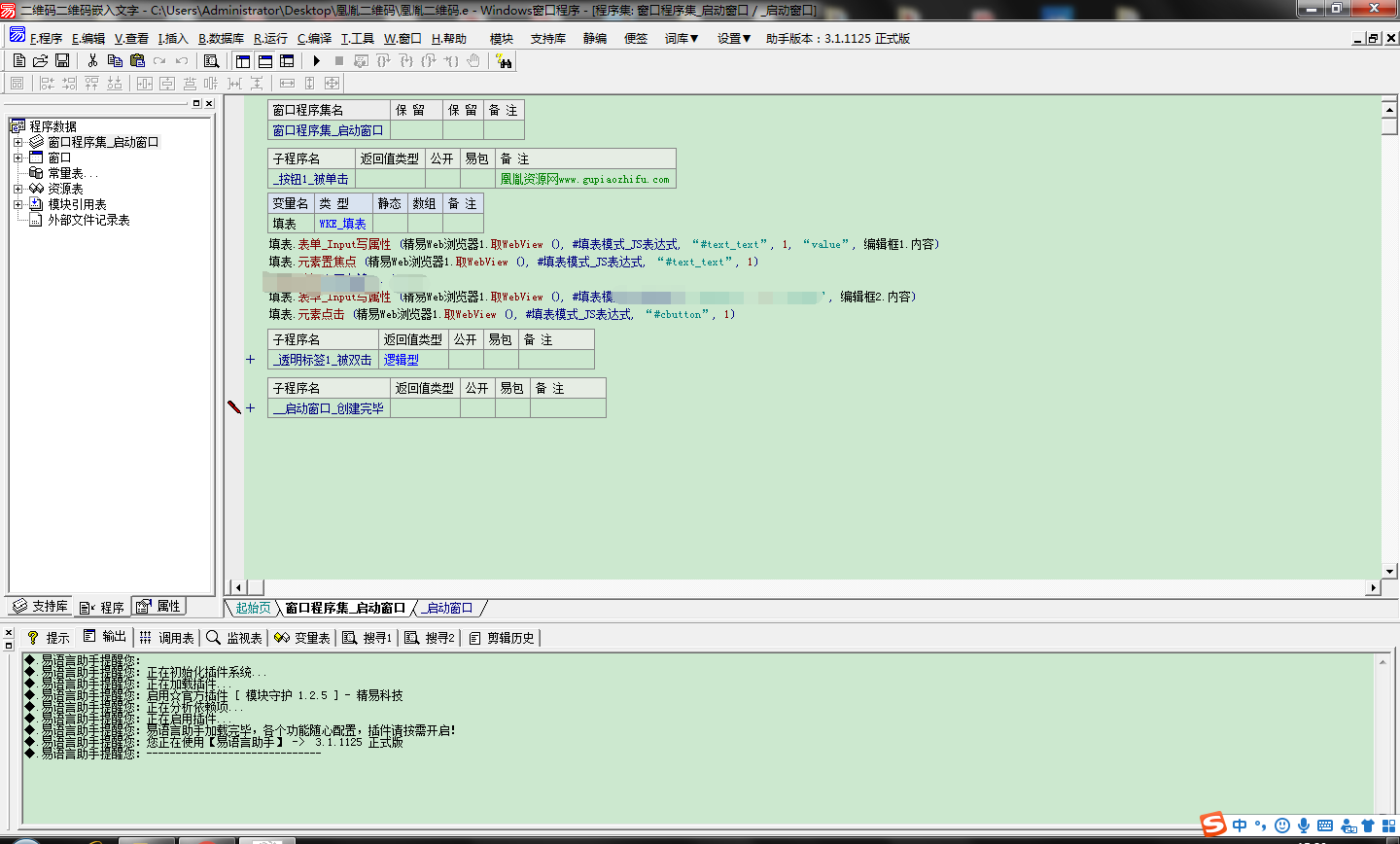Switch to the _启动窗口 editor tab
Screen dimensions: 1400x844
coord(449,608)
